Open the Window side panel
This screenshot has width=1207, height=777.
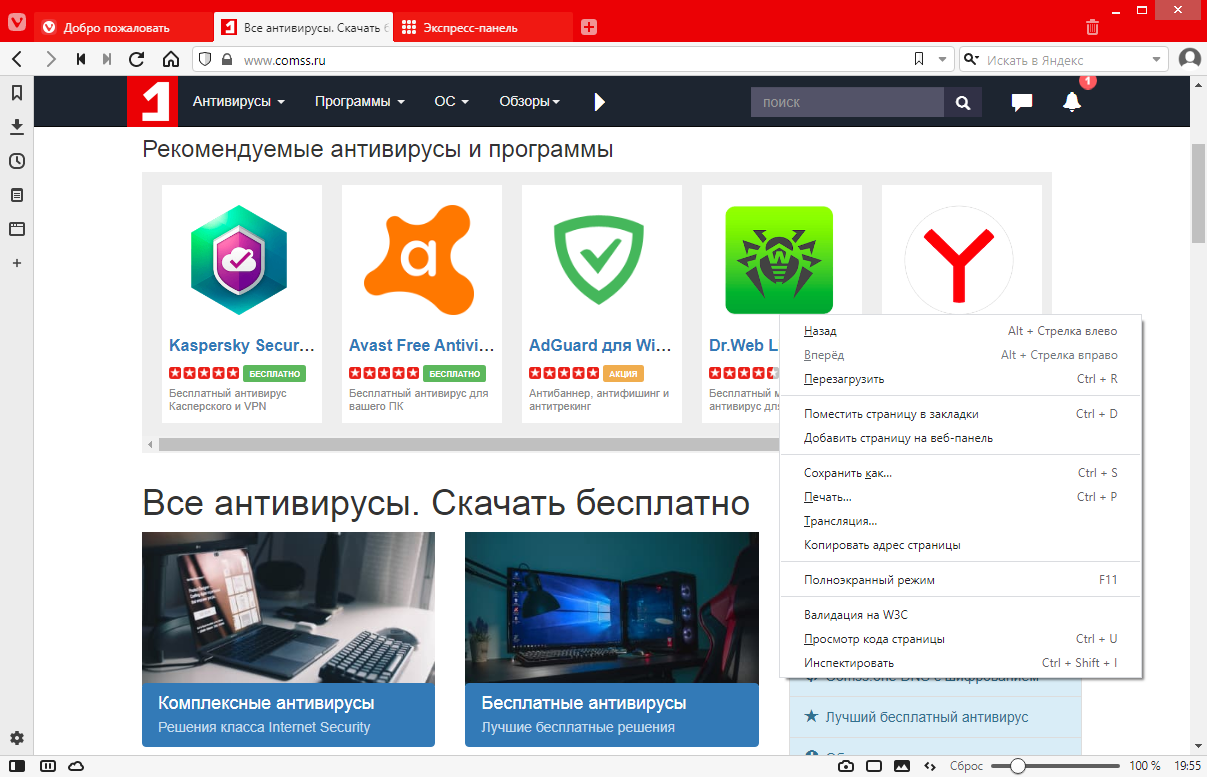17,229
